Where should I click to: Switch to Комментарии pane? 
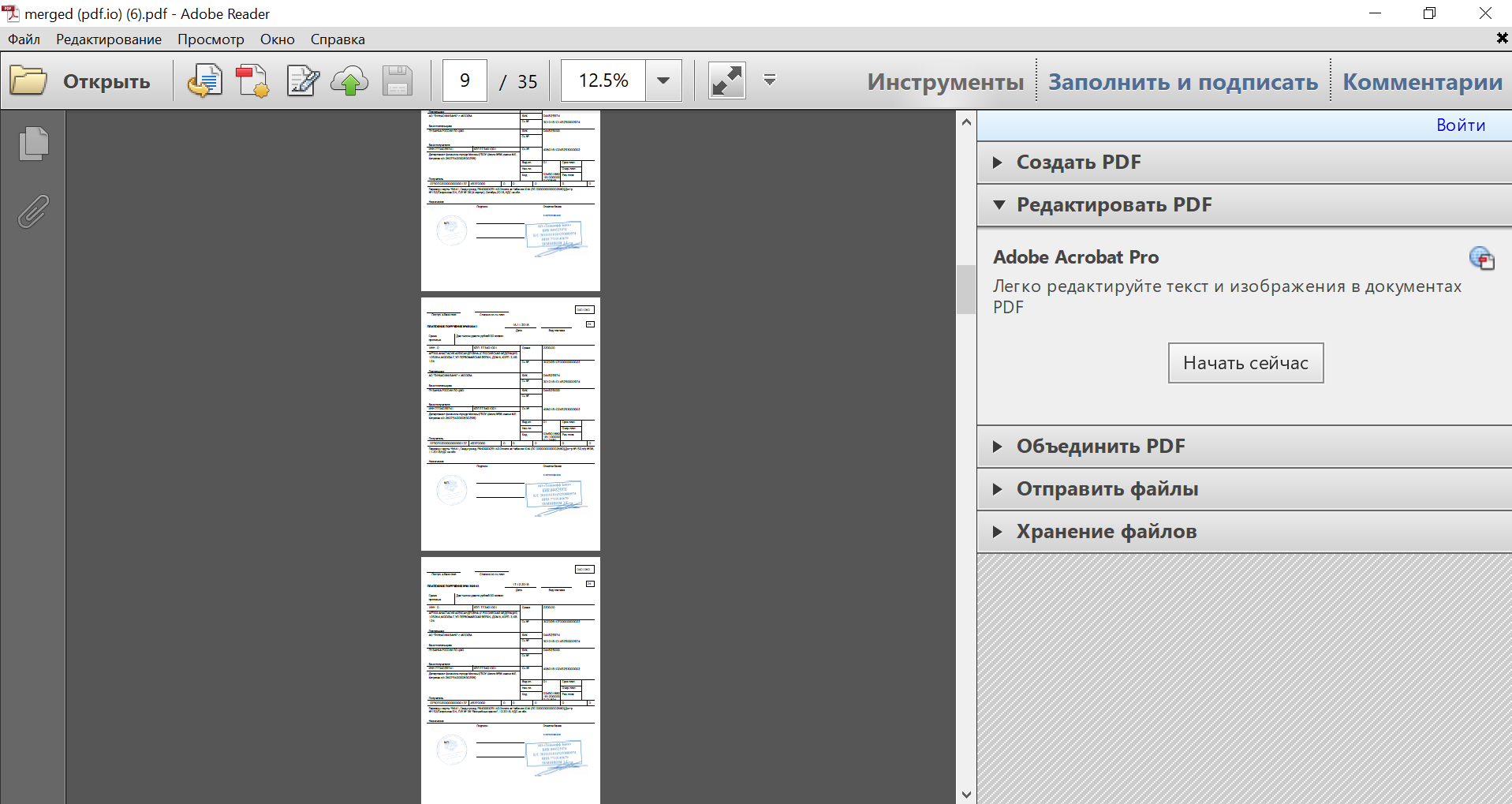[x=1423, y=81]
